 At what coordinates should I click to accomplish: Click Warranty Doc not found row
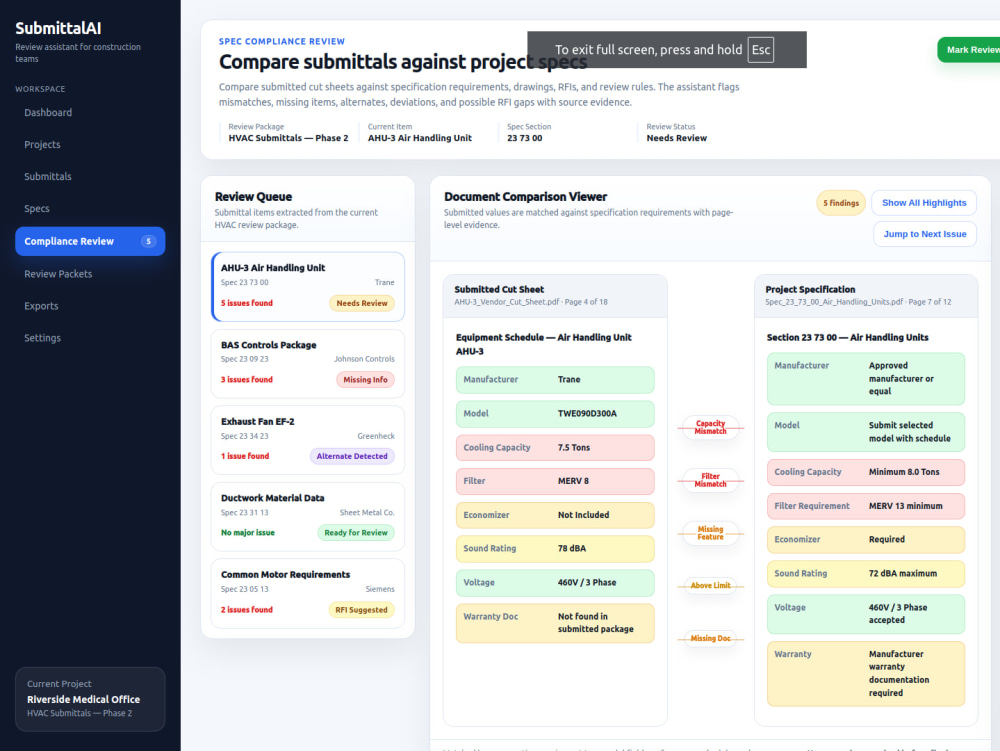coord(555,623)
